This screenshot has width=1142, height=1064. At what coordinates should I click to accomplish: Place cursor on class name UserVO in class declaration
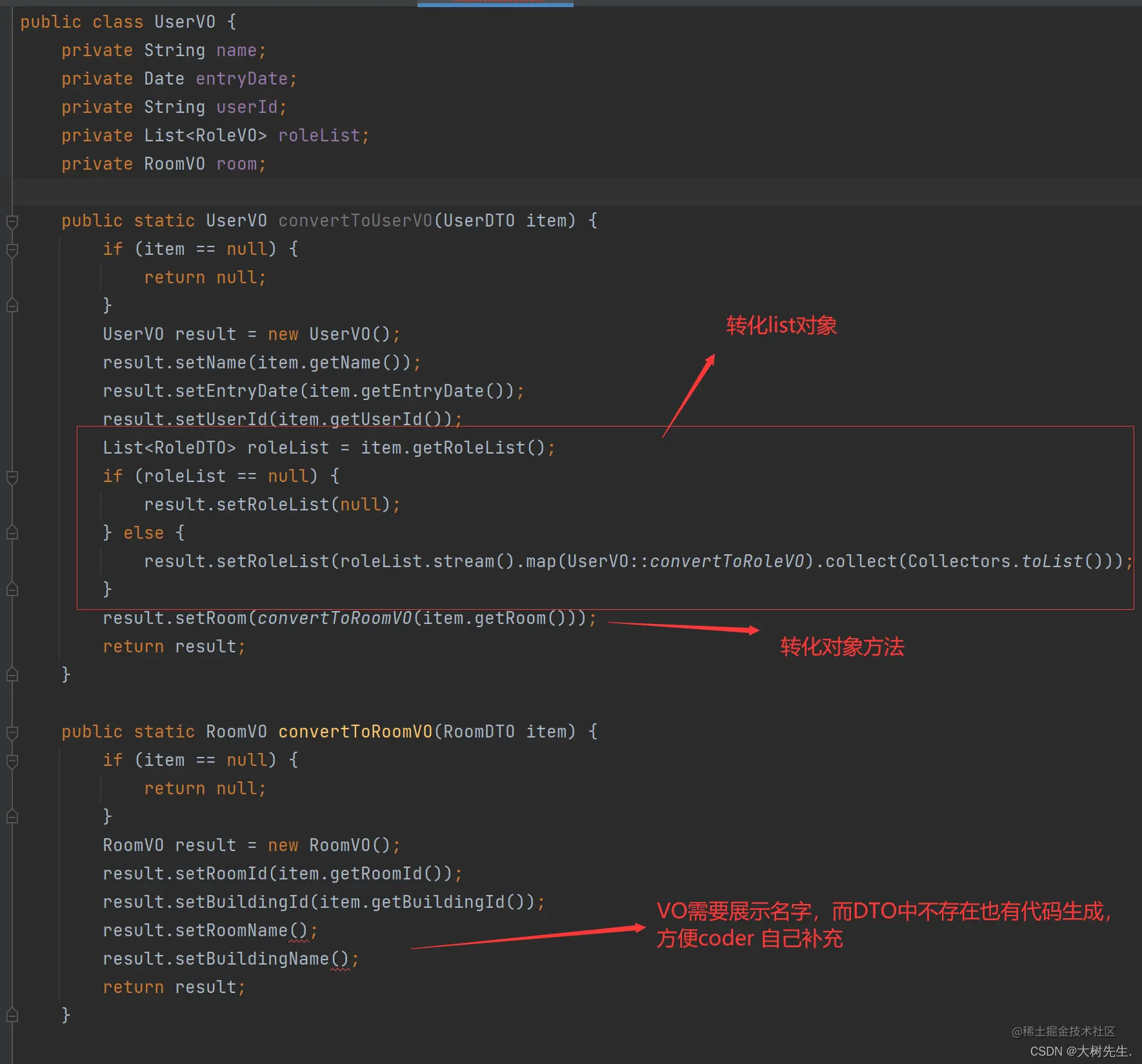[185, 22]
